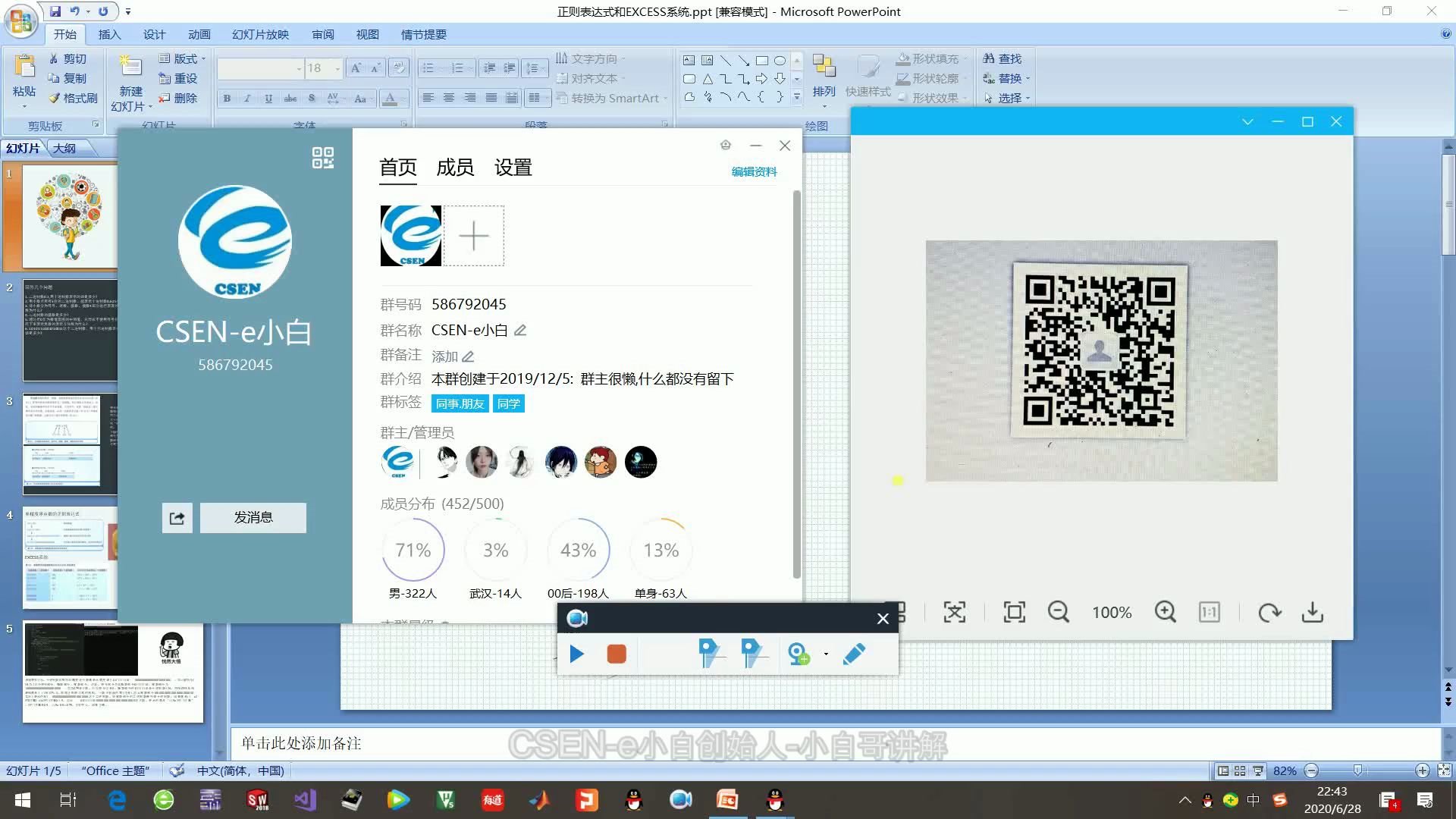The height and width of the screenshot is (819, 1456).
Task: Rotate the image in the viewer
Action: [1269, 612]
